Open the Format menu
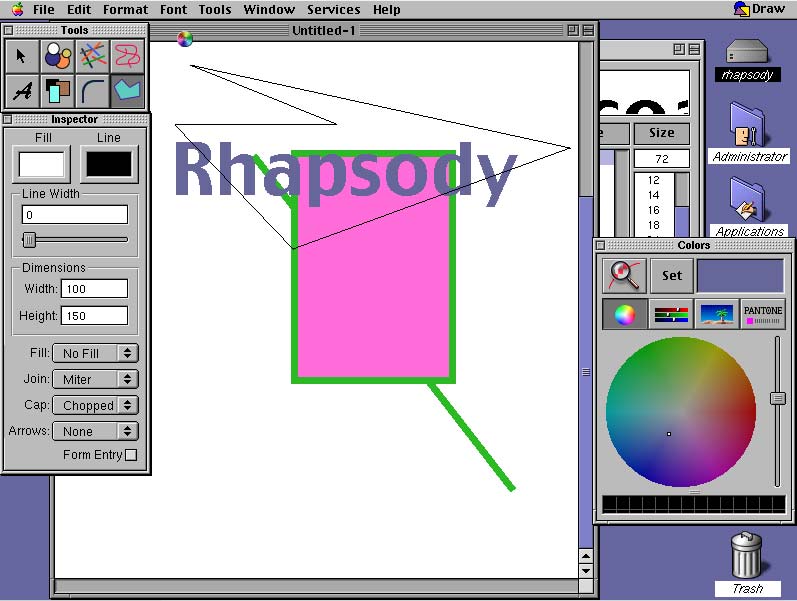 point(126,10)
